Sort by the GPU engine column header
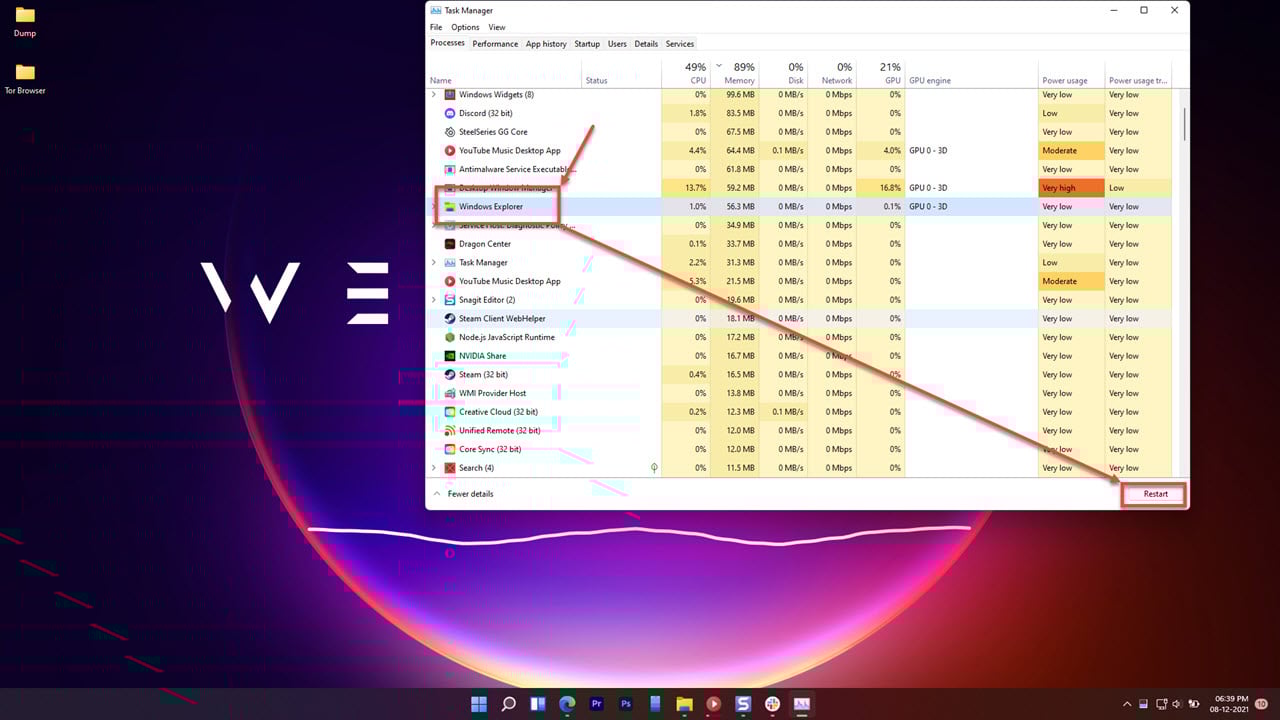This screenshot has width=1280, height=720. pyautogui.click(x=971, y=73)
